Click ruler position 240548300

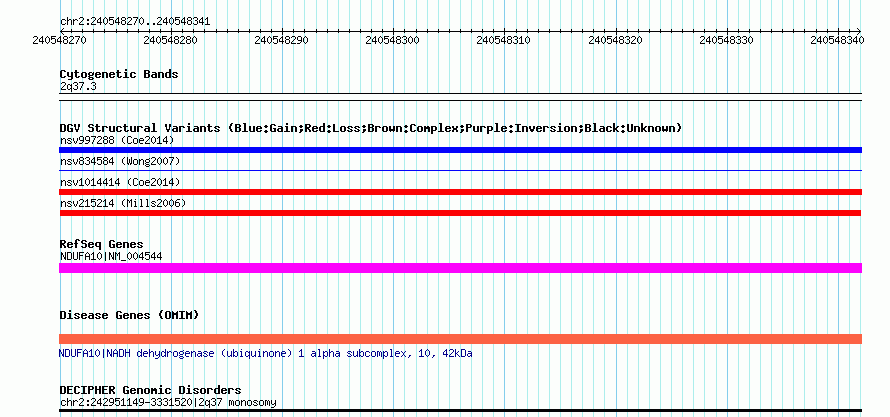[393, 40]
